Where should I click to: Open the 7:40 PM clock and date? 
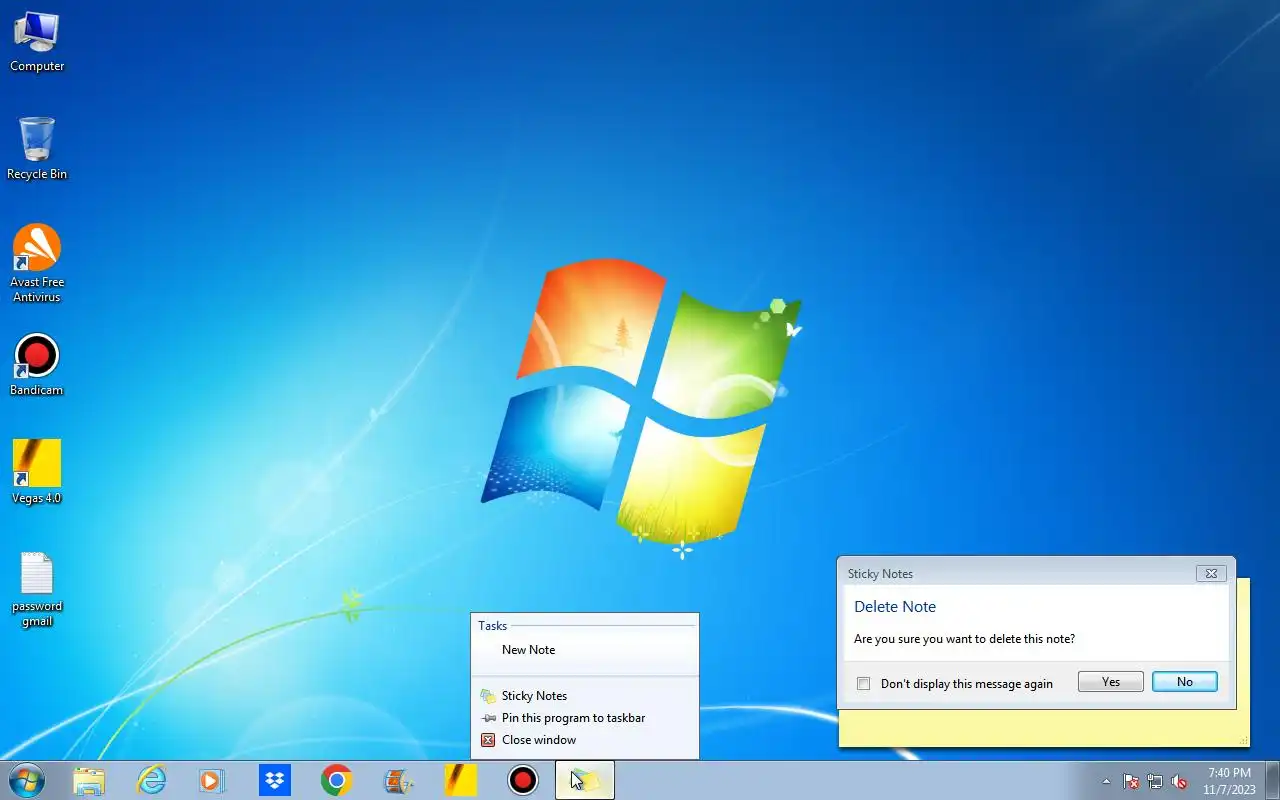point(1229,781)
